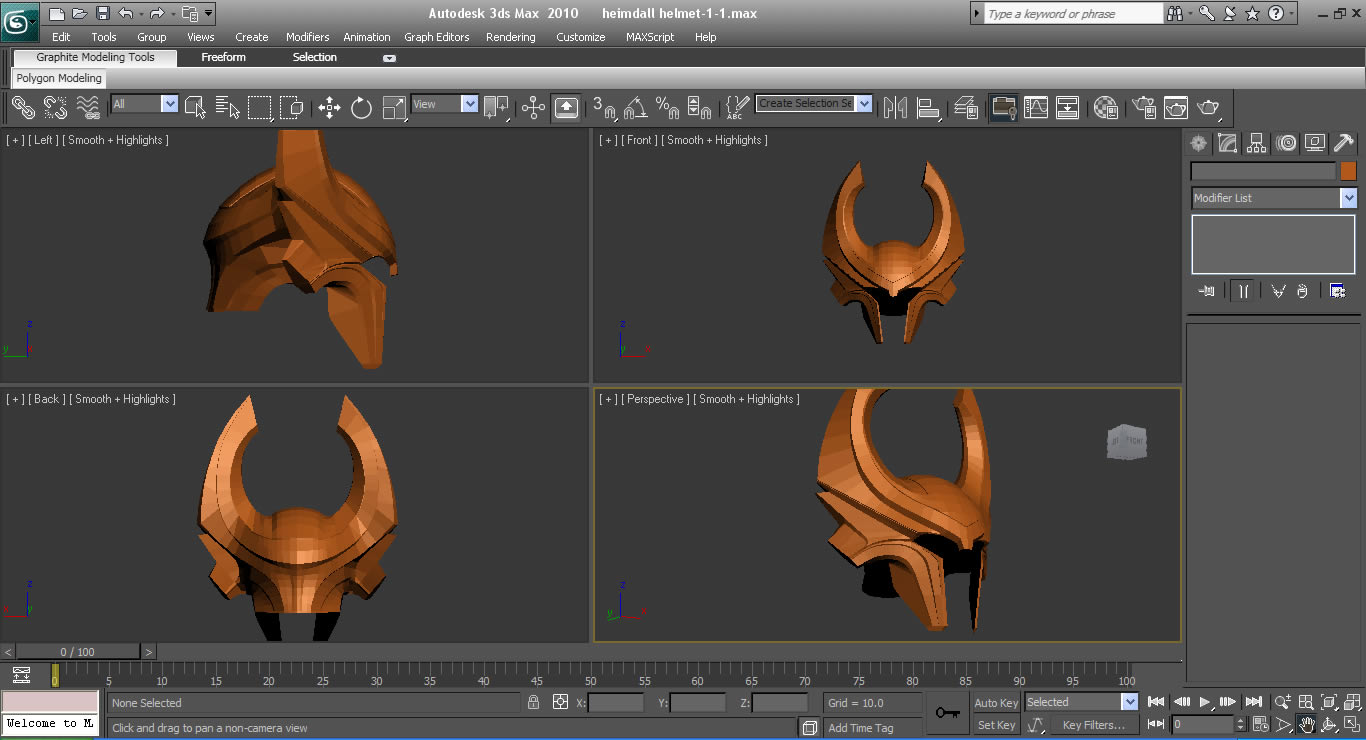Viewport: 1366px width, 740px height.
Task: Toggle Angle Snap on the toolbar
Action: (x=636, y=106)
